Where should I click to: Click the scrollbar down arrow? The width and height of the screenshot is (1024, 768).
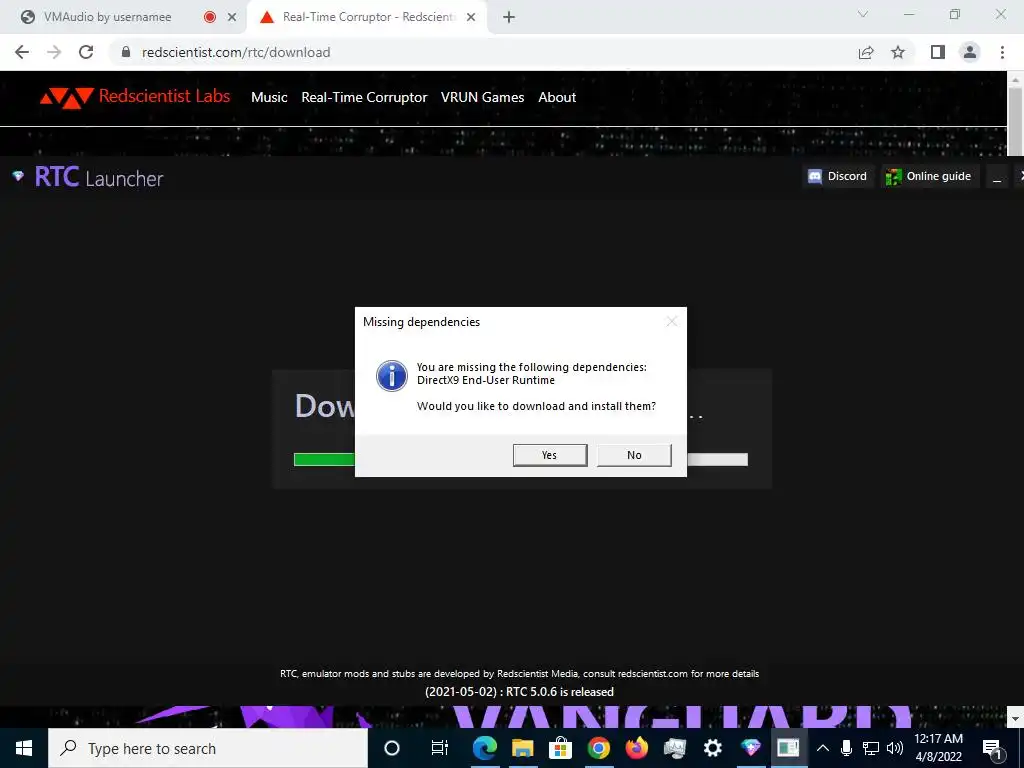pyautogui.click(x=1015, y=718)
